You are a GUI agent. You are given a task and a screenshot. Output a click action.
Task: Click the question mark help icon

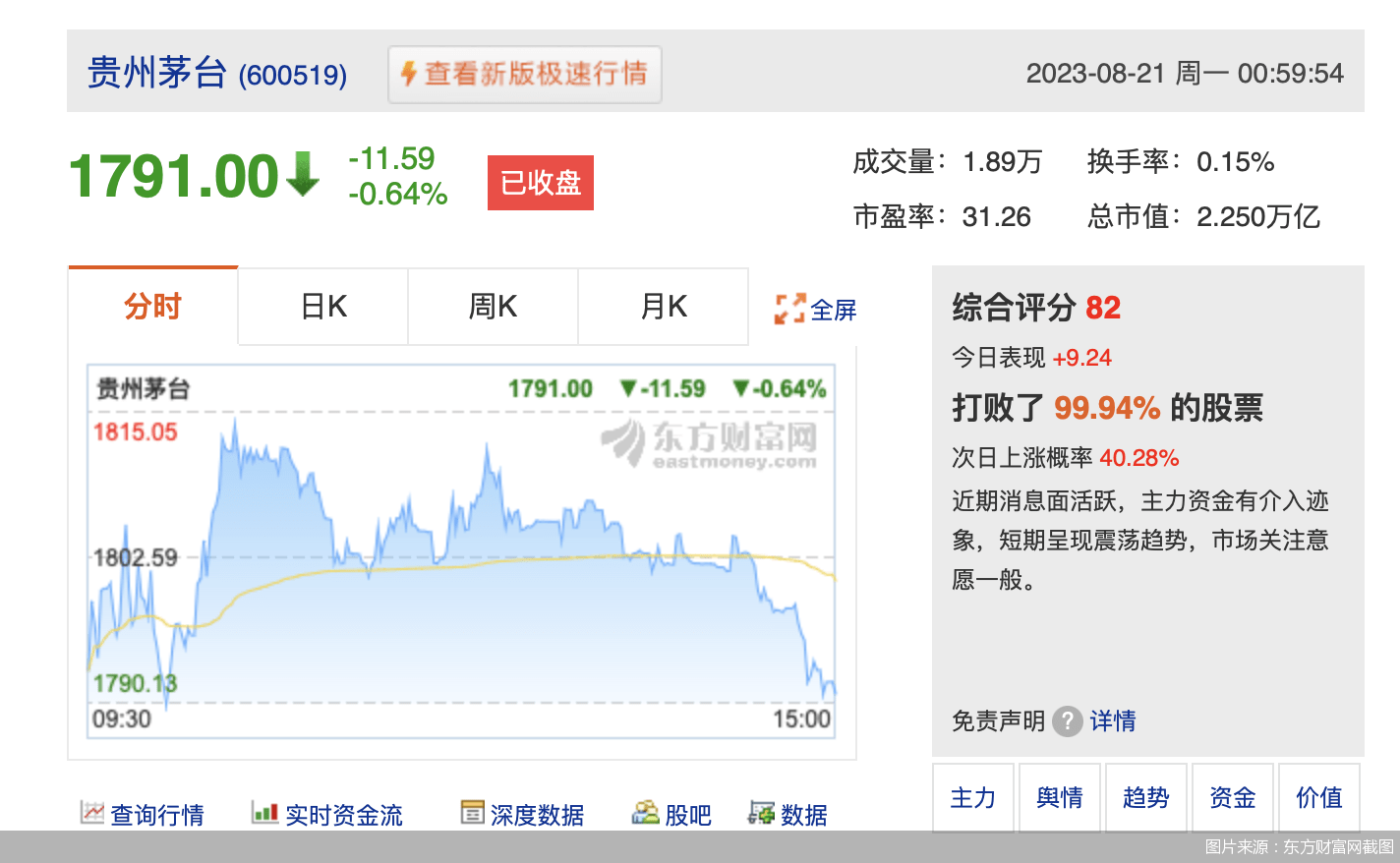1067,721
